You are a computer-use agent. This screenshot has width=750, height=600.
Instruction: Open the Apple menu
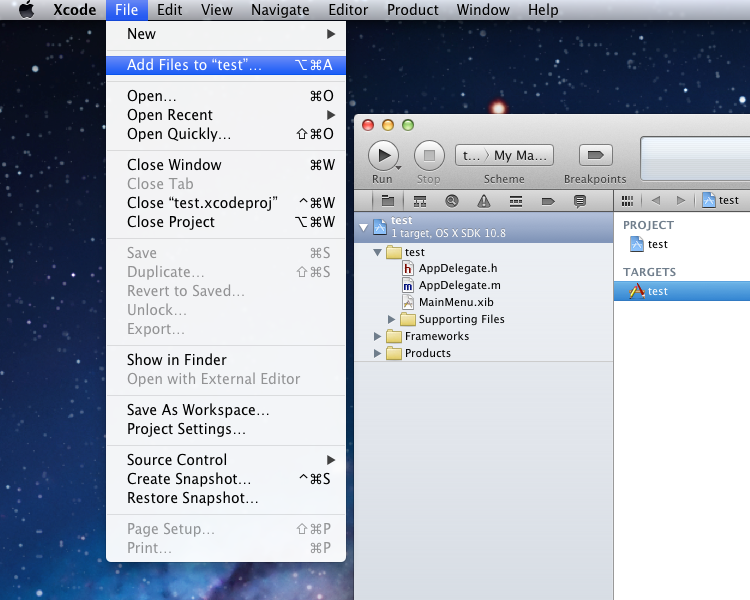pyautogui.click(x=27, y=10)
